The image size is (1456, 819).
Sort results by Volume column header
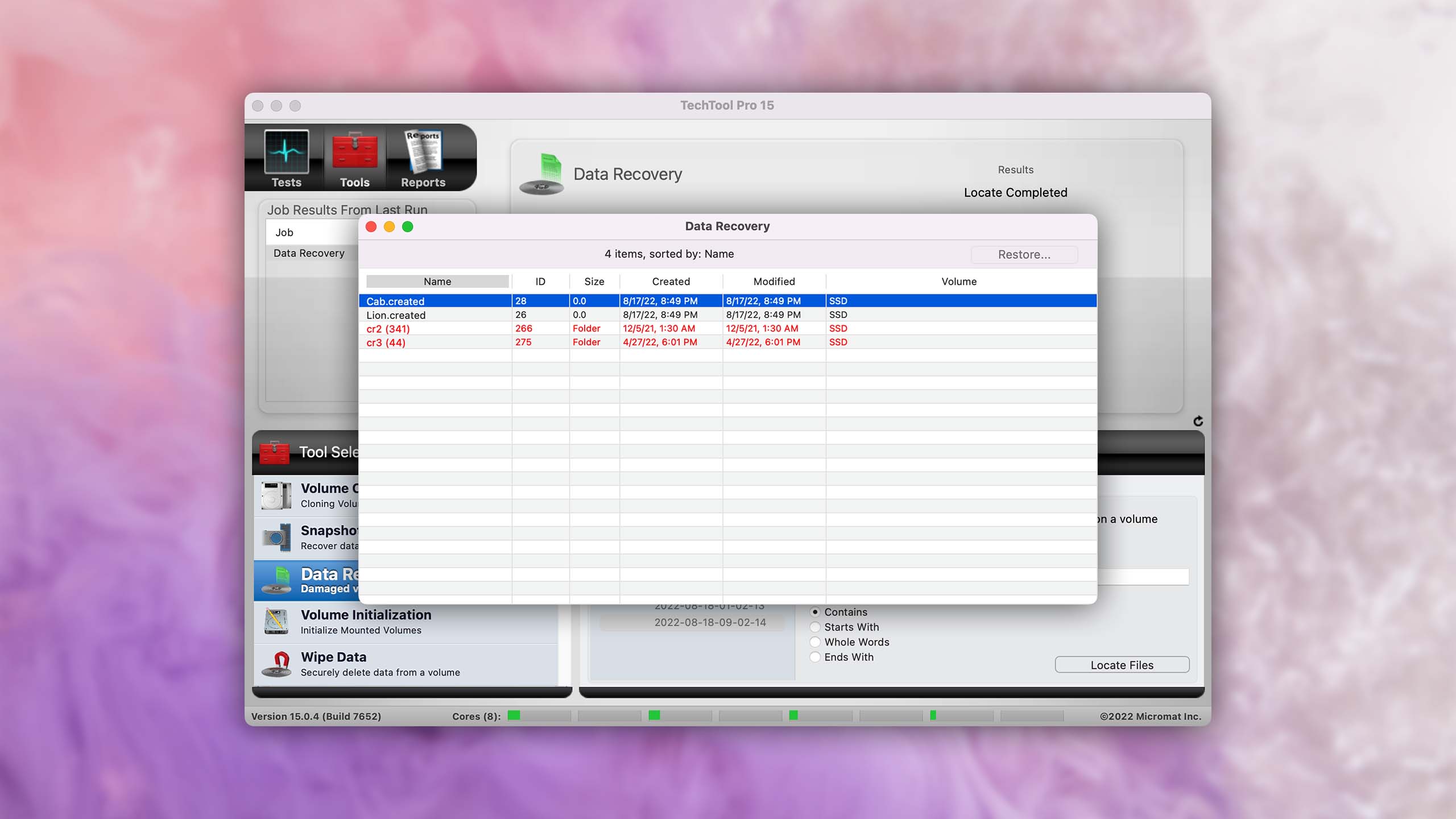tap(959, 282)
